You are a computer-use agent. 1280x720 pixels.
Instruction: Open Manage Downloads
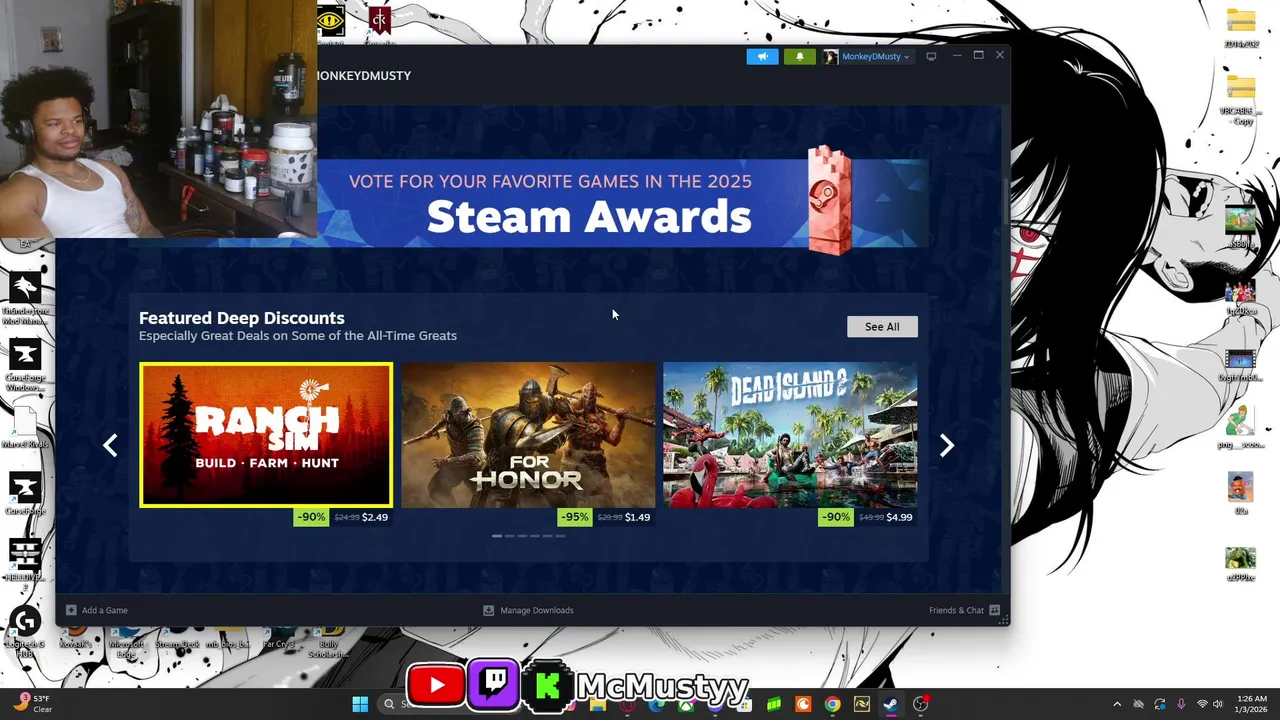tap(537, 610)
